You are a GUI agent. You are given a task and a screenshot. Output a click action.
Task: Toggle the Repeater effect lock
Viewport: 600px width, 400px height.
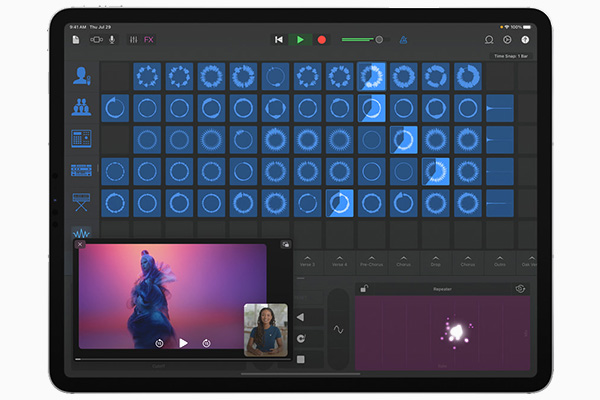tap(365, 288)
